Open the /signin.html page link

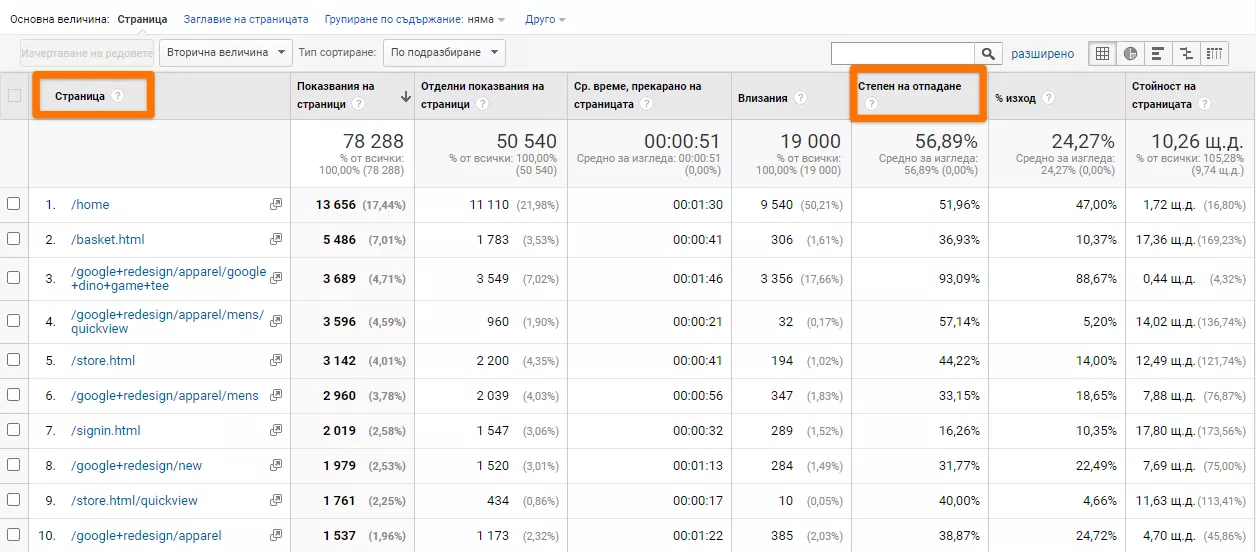click(105, 430)
